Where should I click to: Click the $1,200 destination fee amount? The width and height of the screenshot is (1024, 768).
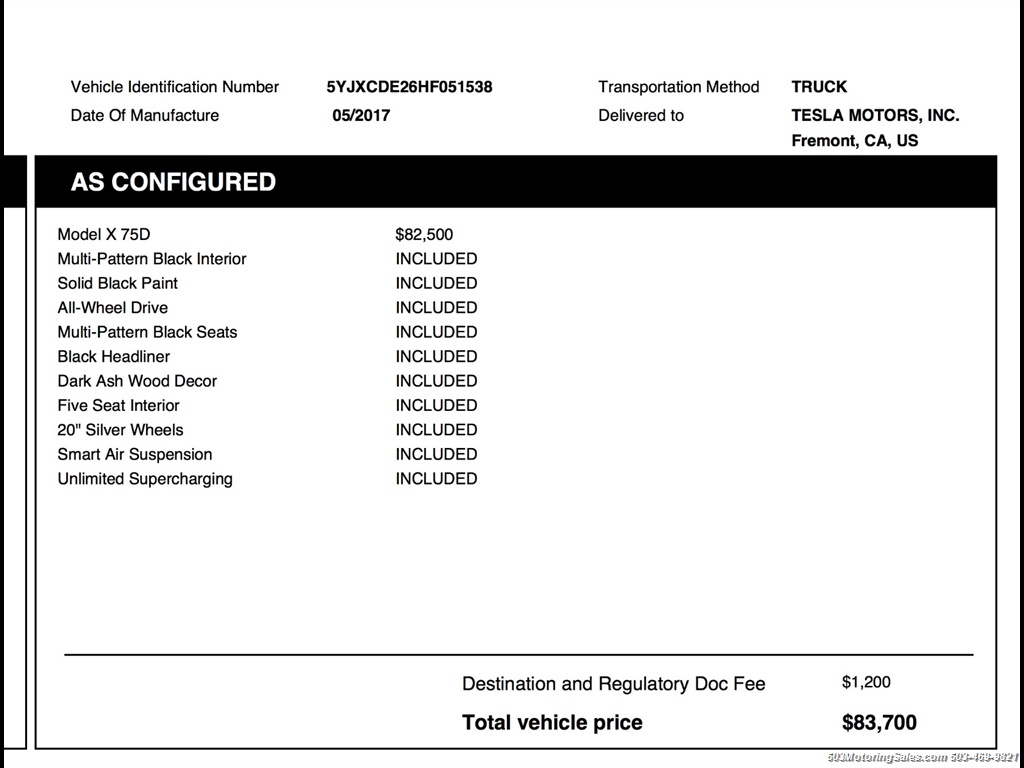click(866, 683)
